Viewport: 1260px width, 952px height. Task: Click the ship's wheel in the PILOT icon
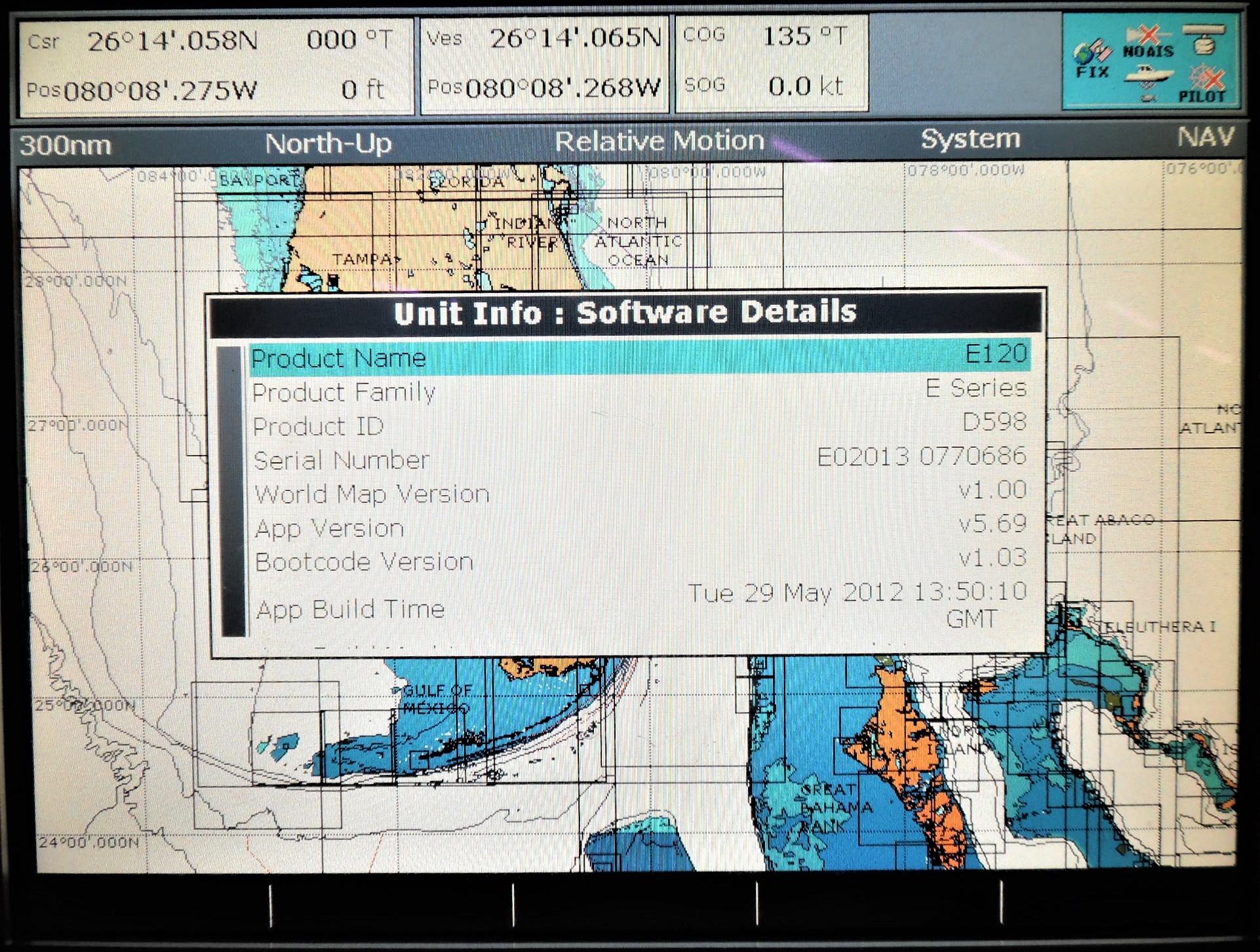(x=1198, y=75)
